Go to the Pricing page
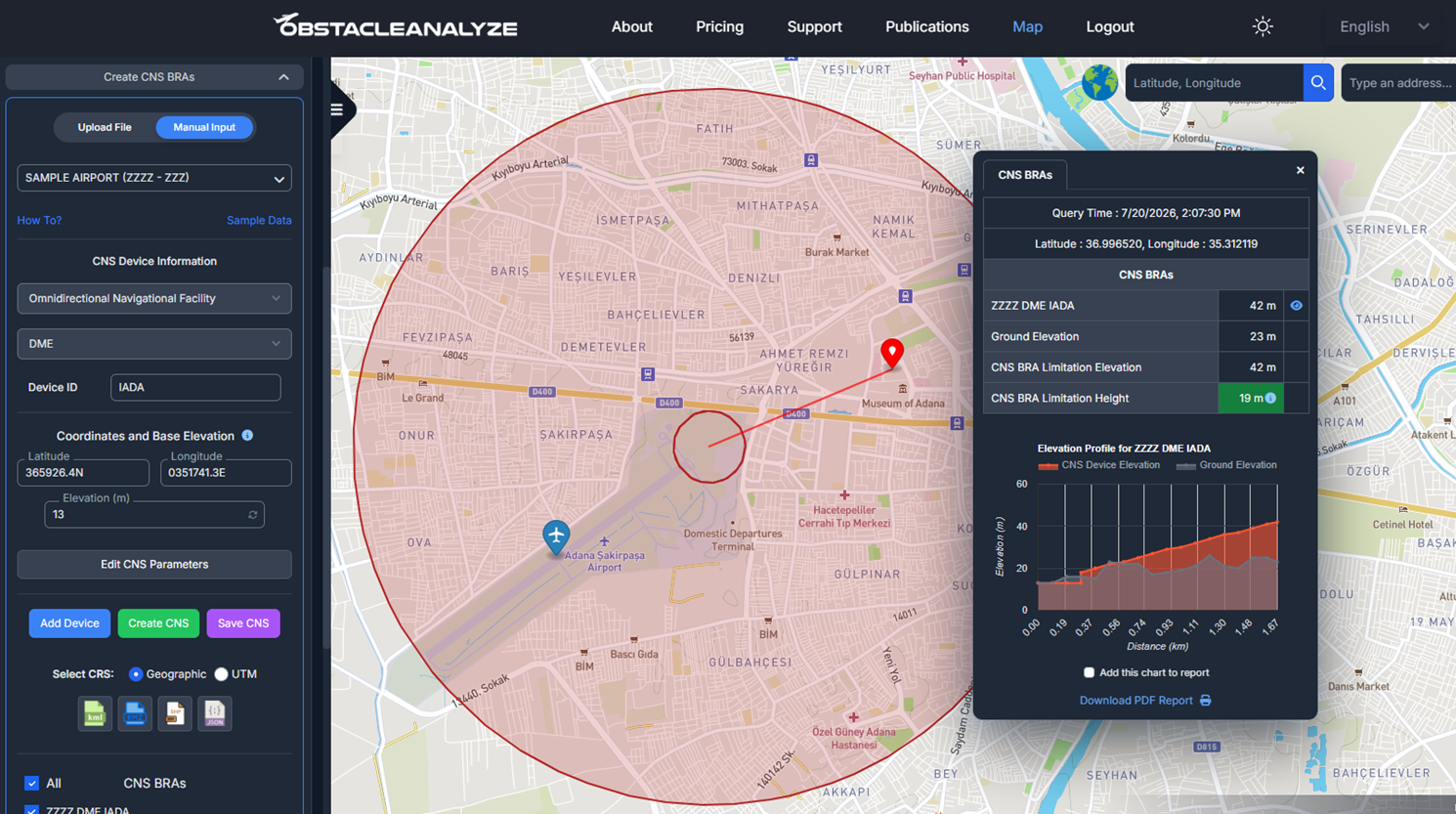 [719, 26]
